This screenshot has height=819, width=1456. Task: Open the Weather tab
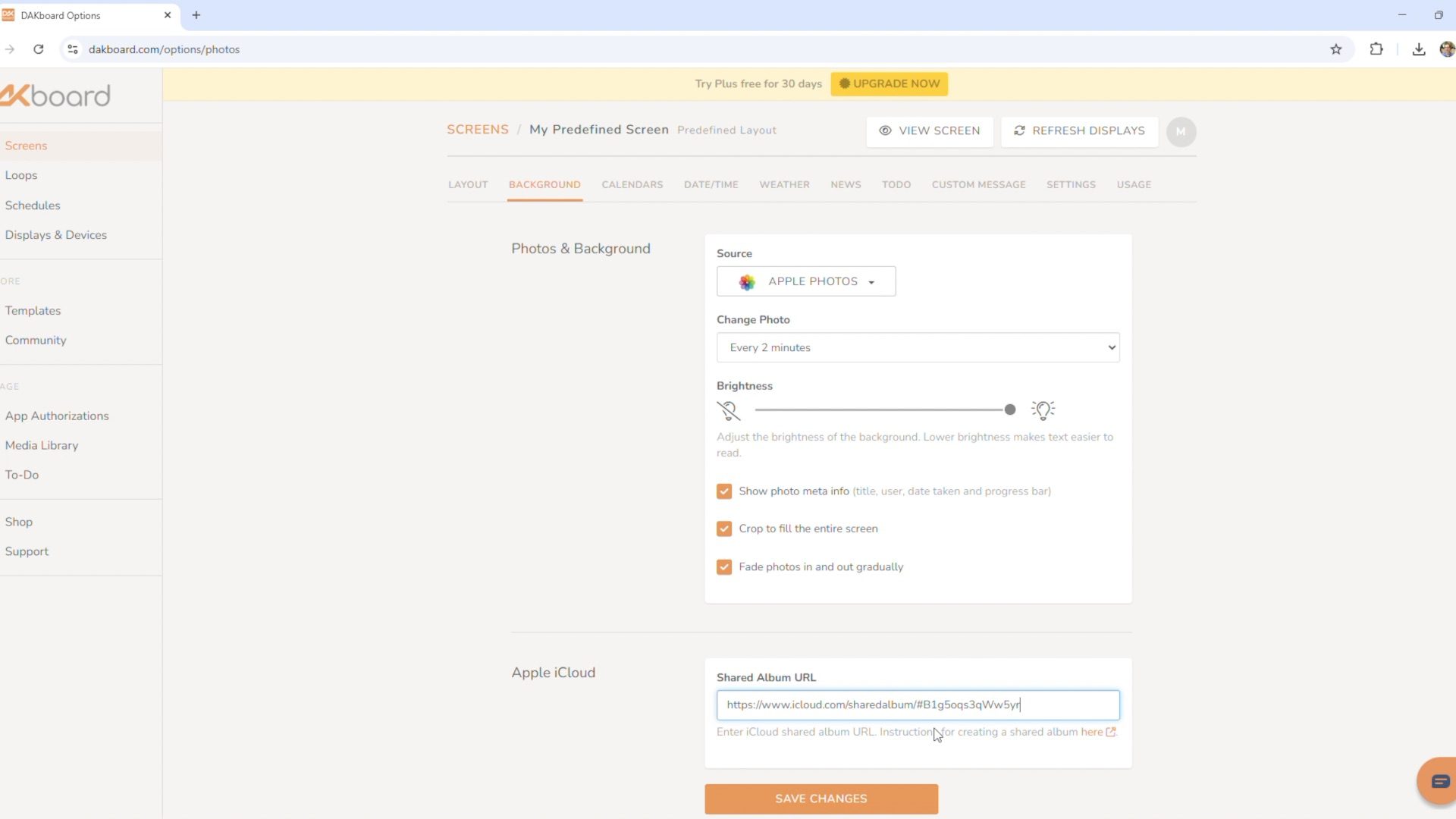(x=784, y=184)
